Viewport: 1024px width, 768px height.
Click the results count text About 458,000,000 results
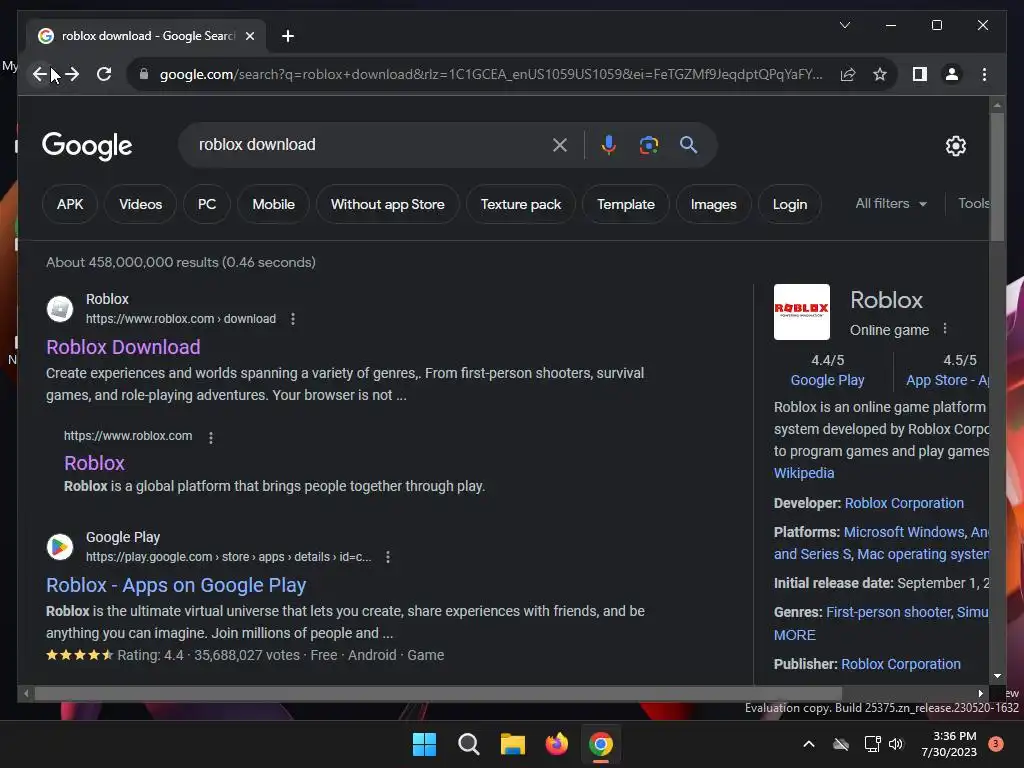click(x=181, y=263)
